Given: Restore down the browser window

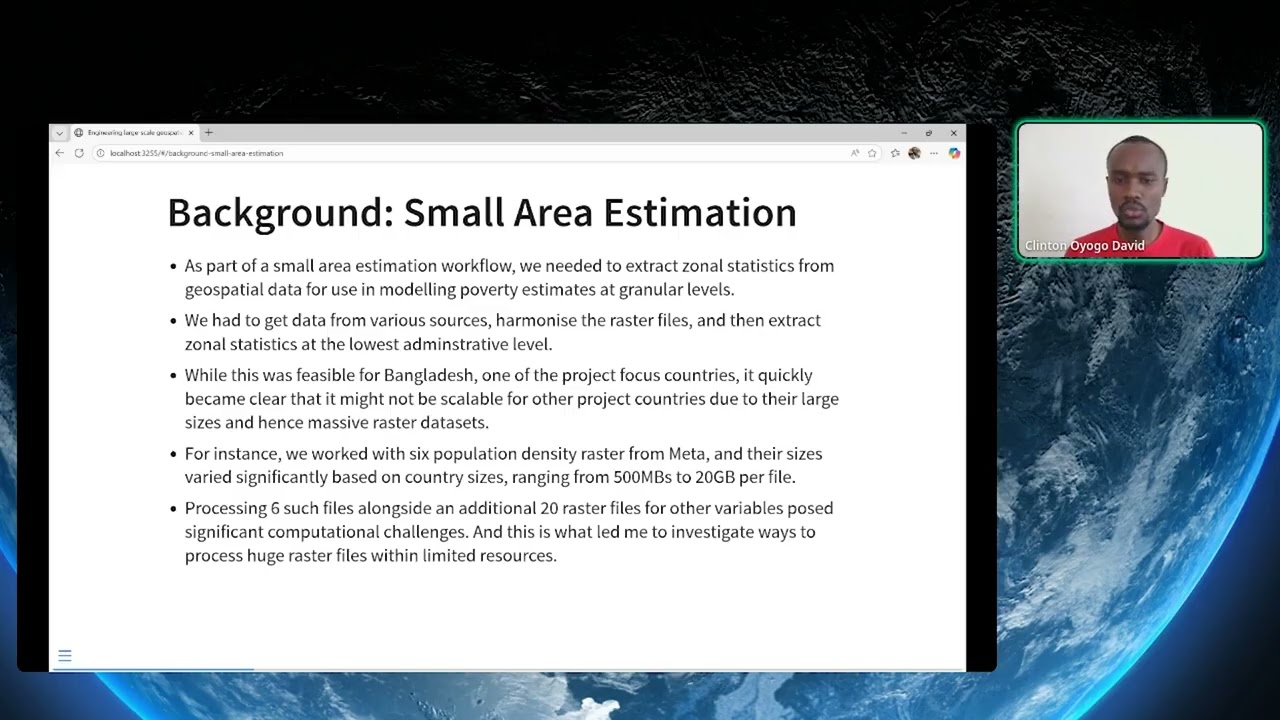Looking at the screenshot, I should point(929,133).
